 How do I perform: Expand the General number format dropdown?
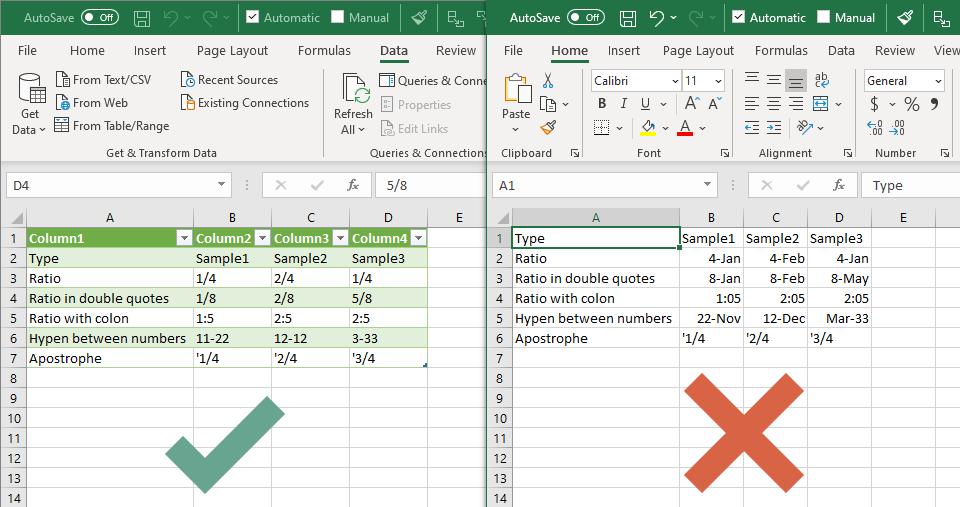(x=938, y=81)
